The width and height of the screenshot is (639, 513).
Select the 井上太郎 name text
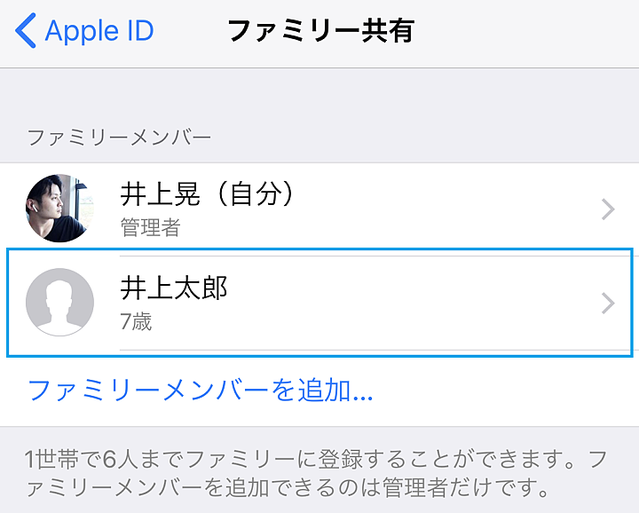(x=175, y=288)
